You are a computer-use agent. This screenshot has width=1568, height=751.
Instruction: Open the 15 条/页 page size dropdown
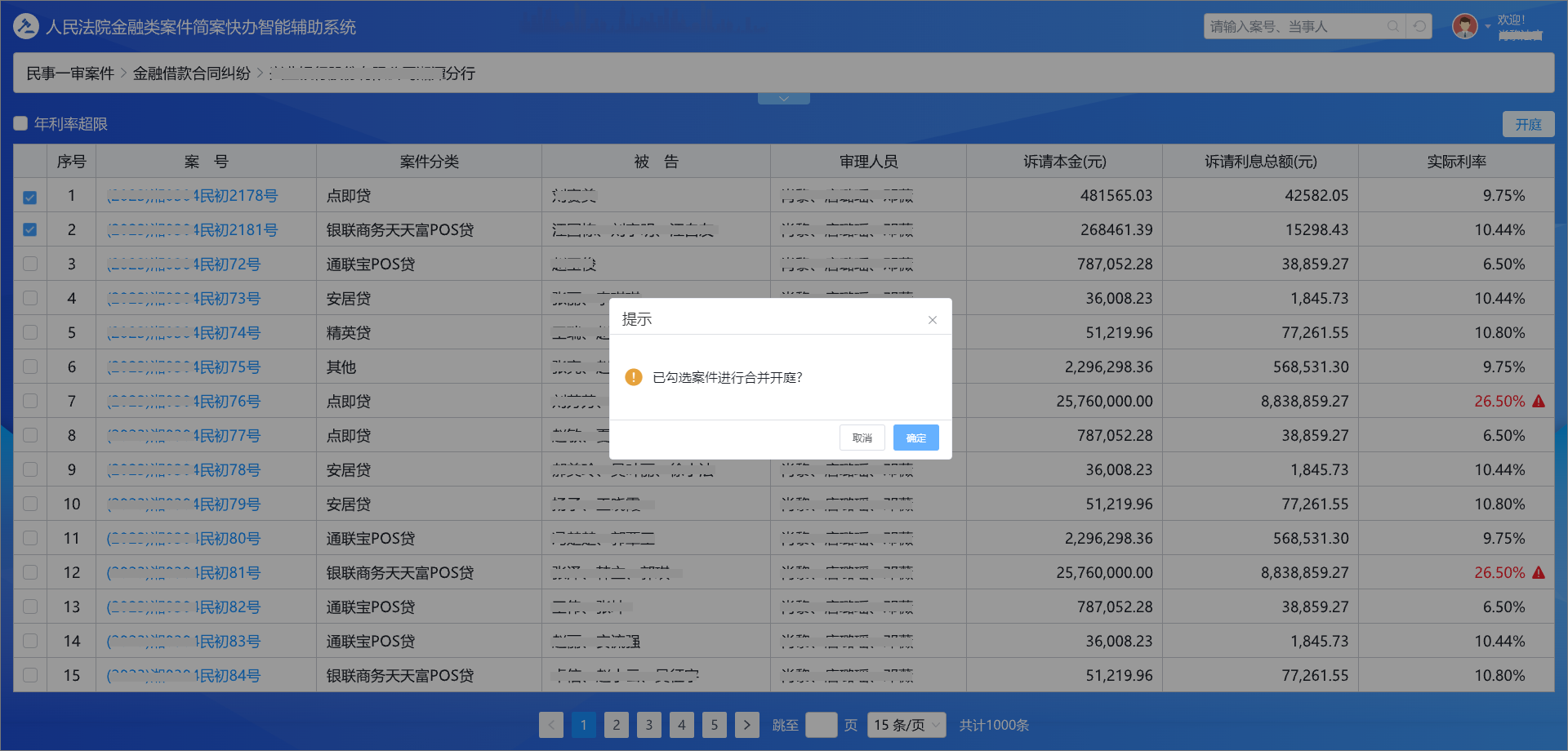(x=906, y=725)
